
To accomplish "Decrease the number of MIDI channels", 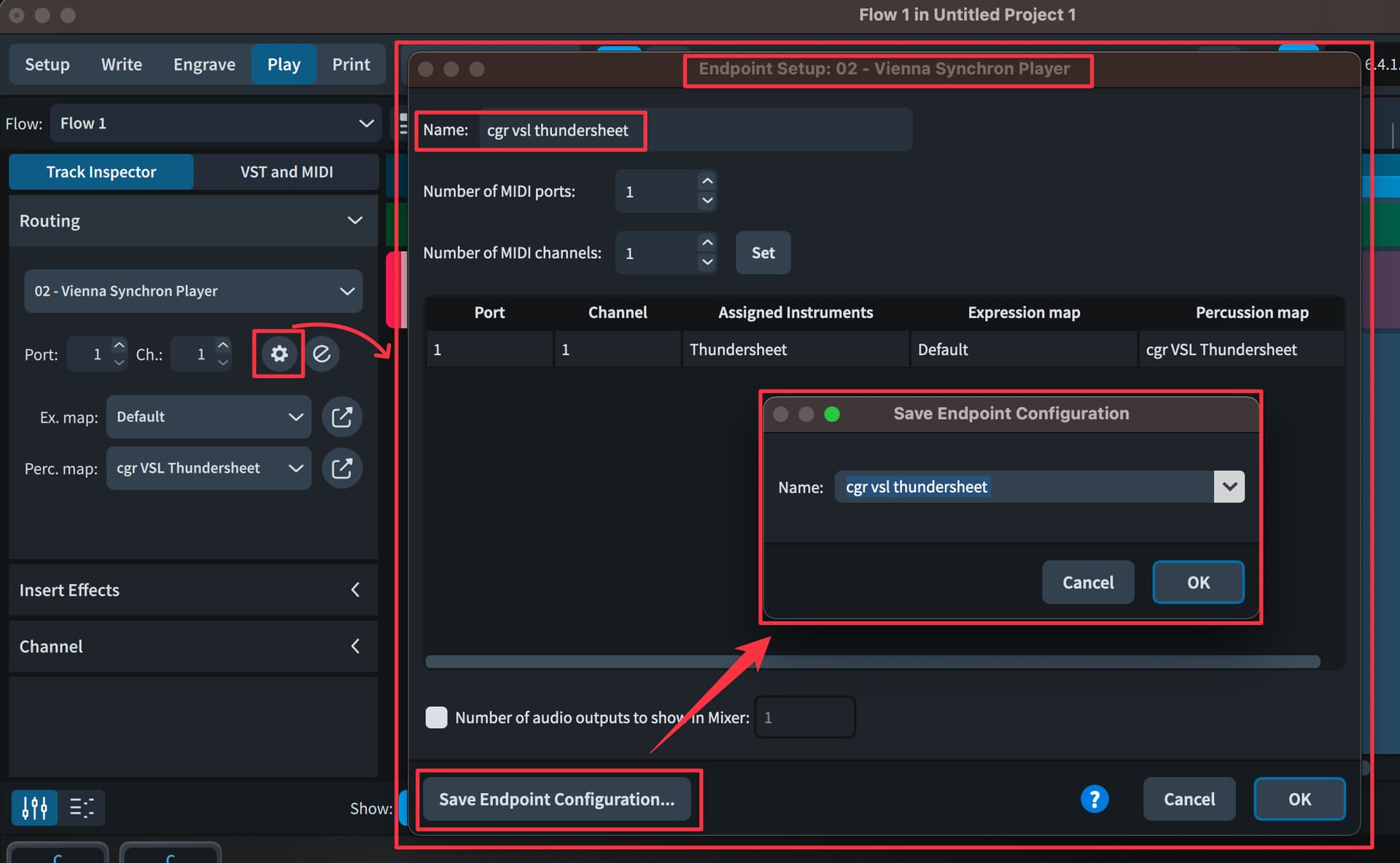I will click(707, 262).
